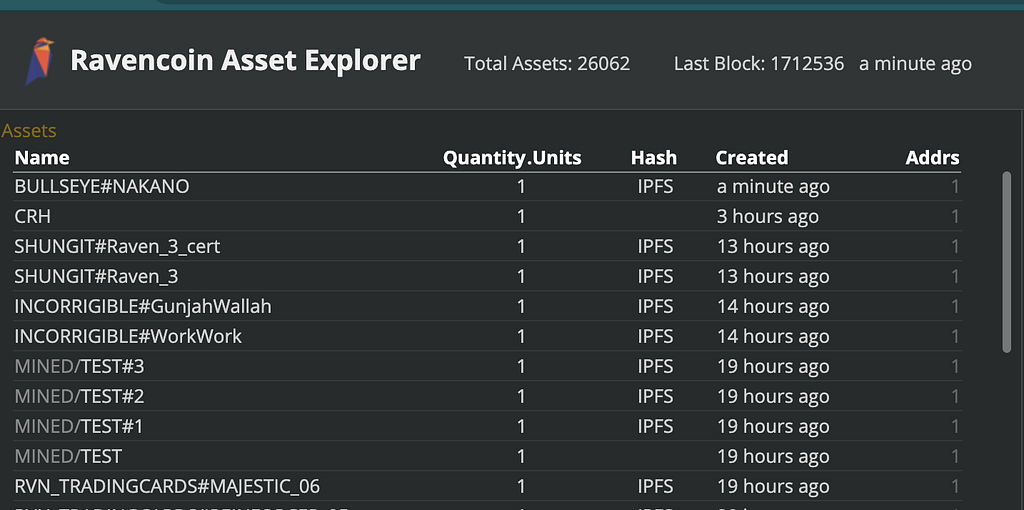Image resolution: width=1024 pixels, height=510 pixels.
Task: Open the BULLSEYE#NAKANO asset
Action: (102, 187)
